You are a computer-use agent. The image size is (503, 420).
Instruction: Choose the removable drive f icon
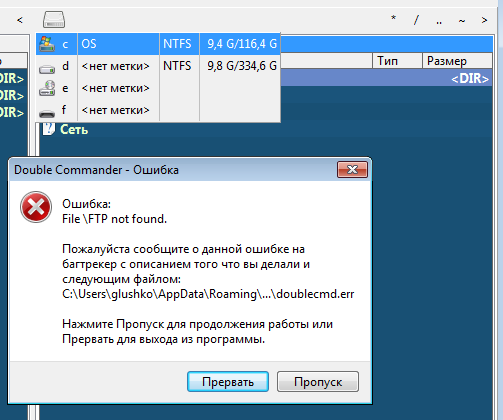tap(47, 113)
